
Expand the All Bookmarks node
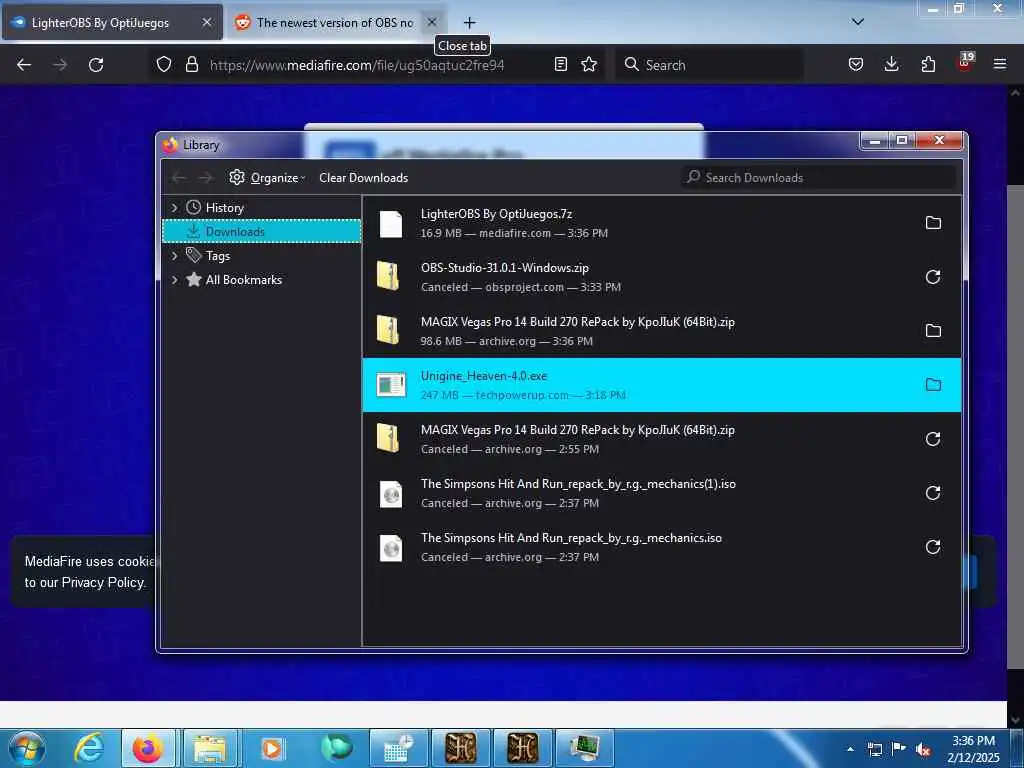(x=174, y=280)
